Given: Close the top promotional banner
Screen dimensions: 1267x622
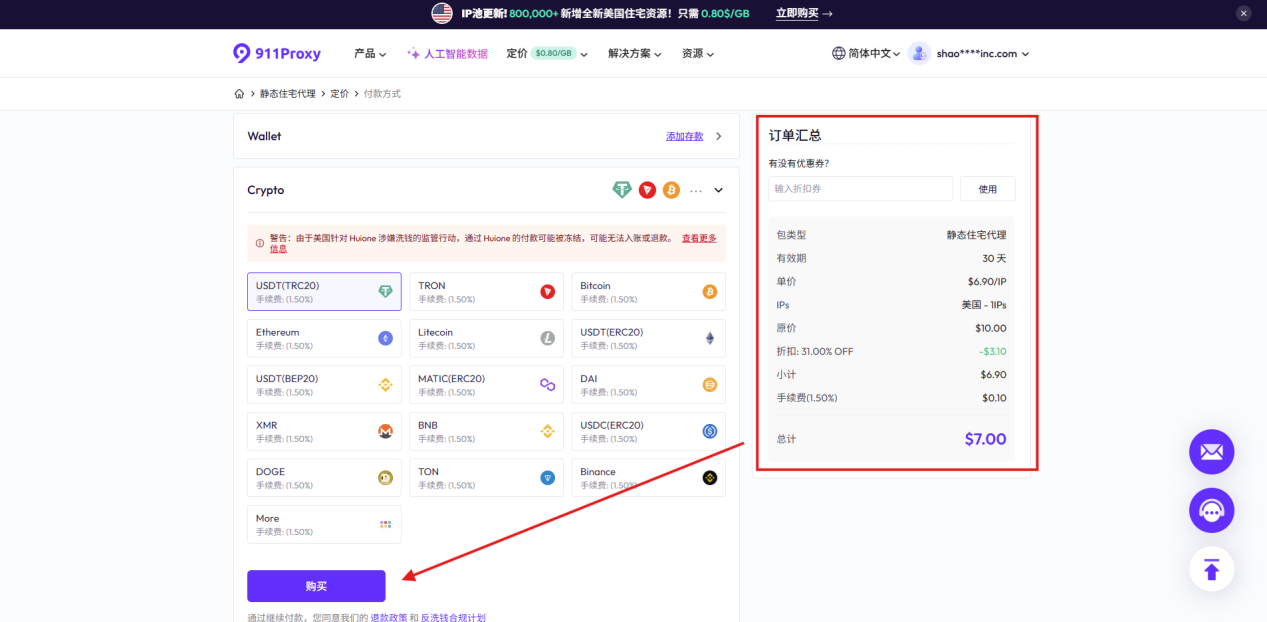Looking at the screenshot, I should tap(1243, 13).
